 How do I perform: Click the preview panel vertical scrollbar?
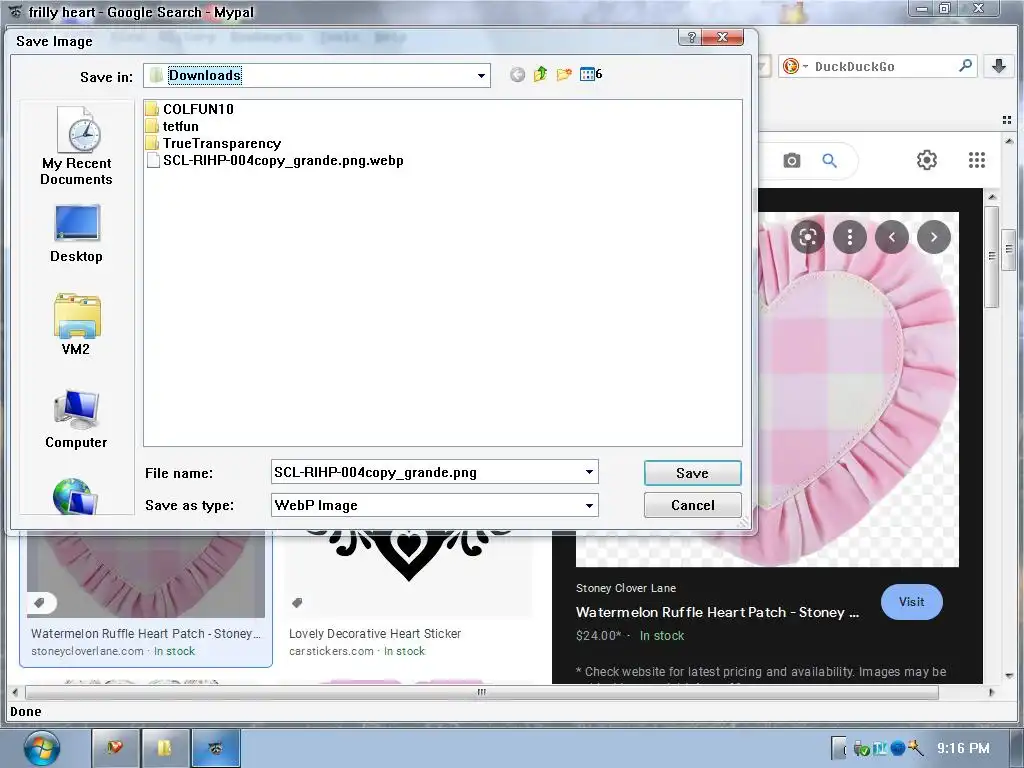[992, 256]
